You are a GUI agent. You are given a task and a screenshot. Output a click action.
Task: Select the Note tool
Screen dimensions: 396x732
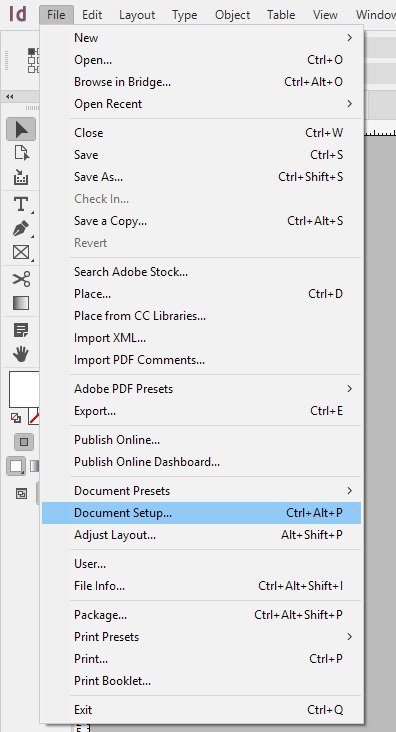point(21,331)
